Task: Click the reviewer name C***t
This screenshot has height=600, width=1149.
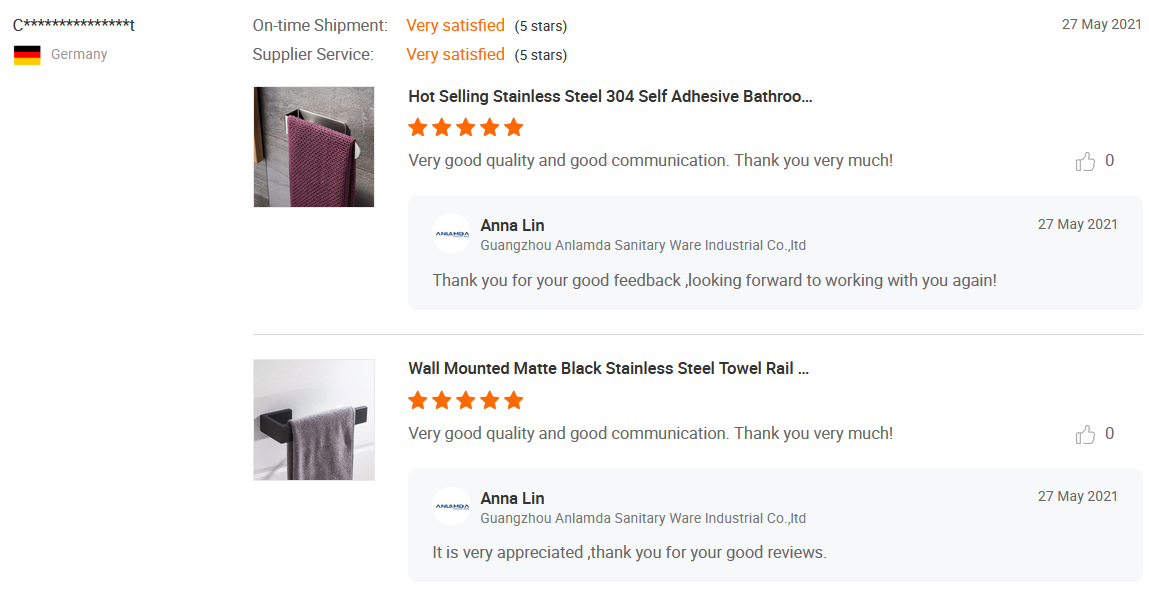Action: tap(74, 25)
